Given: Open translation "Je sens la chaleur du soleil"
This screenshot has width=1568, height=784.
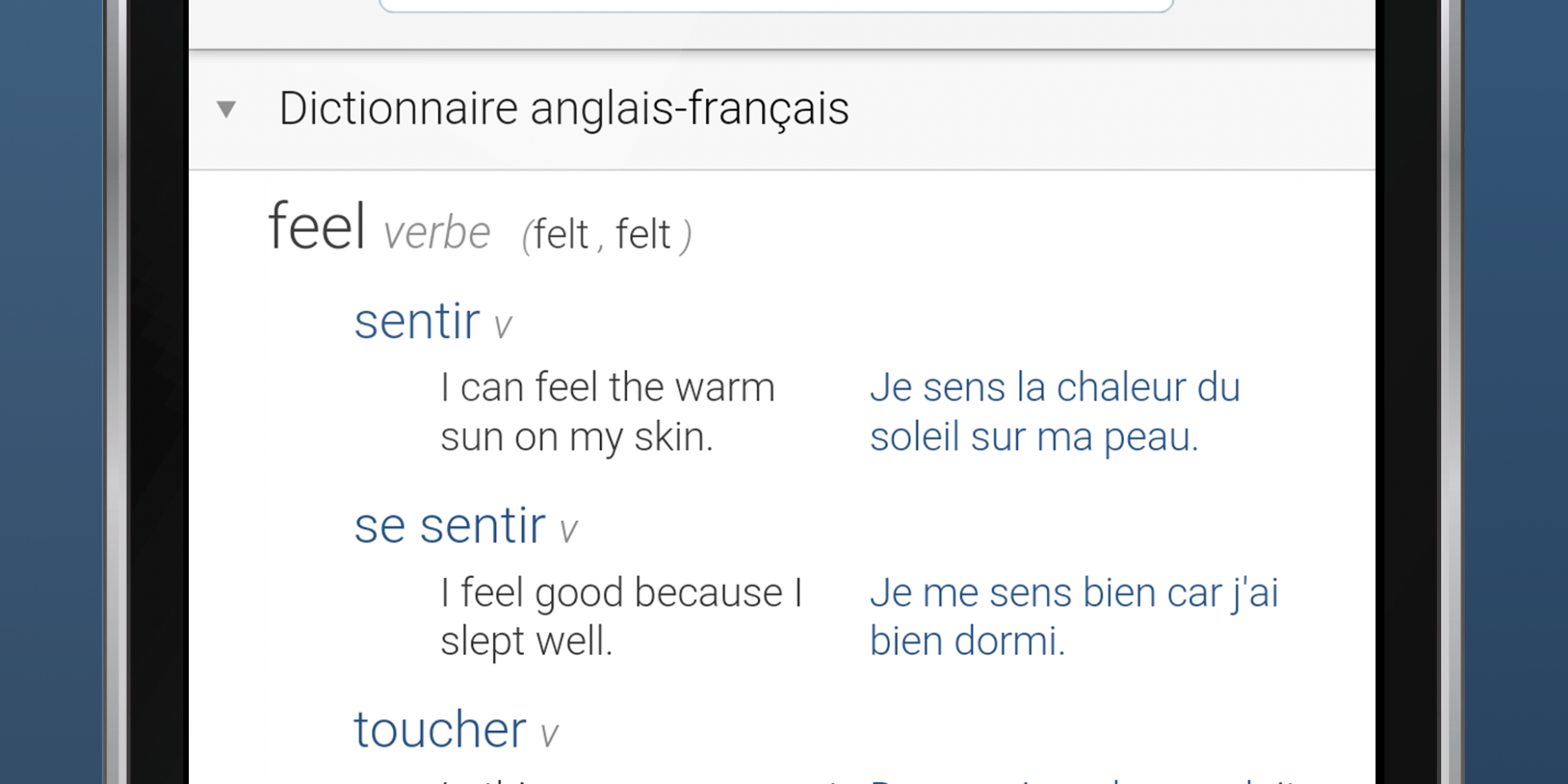Looking at the screenshot, I should coord(1054,411).
